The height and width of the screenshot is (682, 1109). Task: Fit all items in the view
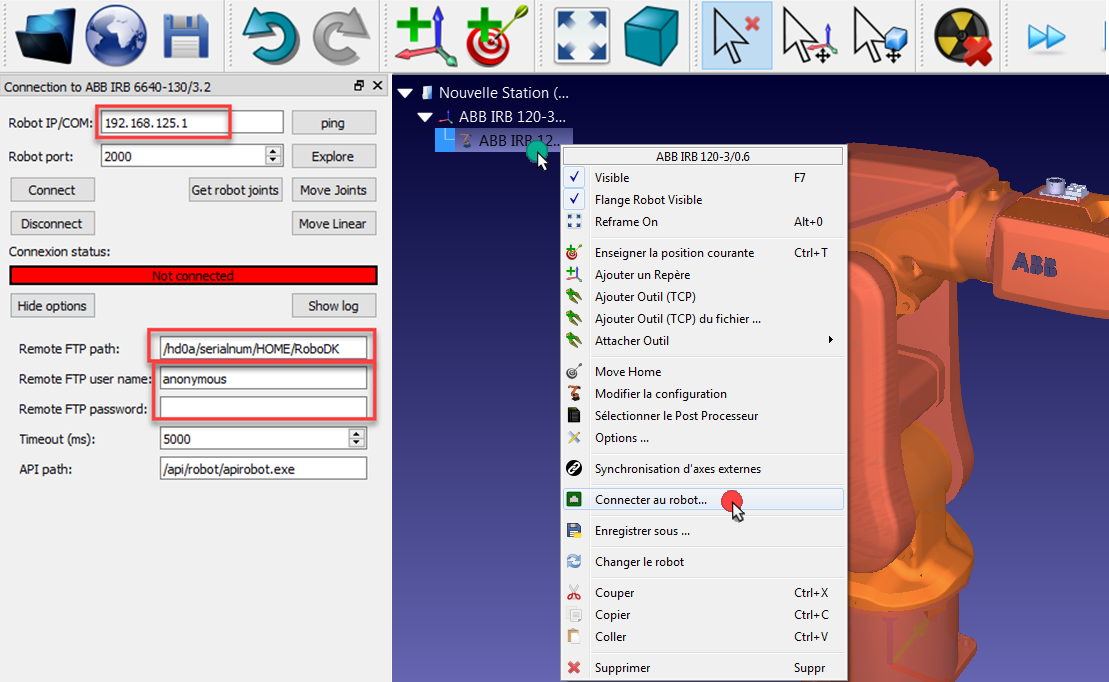[x=581, y=36]
